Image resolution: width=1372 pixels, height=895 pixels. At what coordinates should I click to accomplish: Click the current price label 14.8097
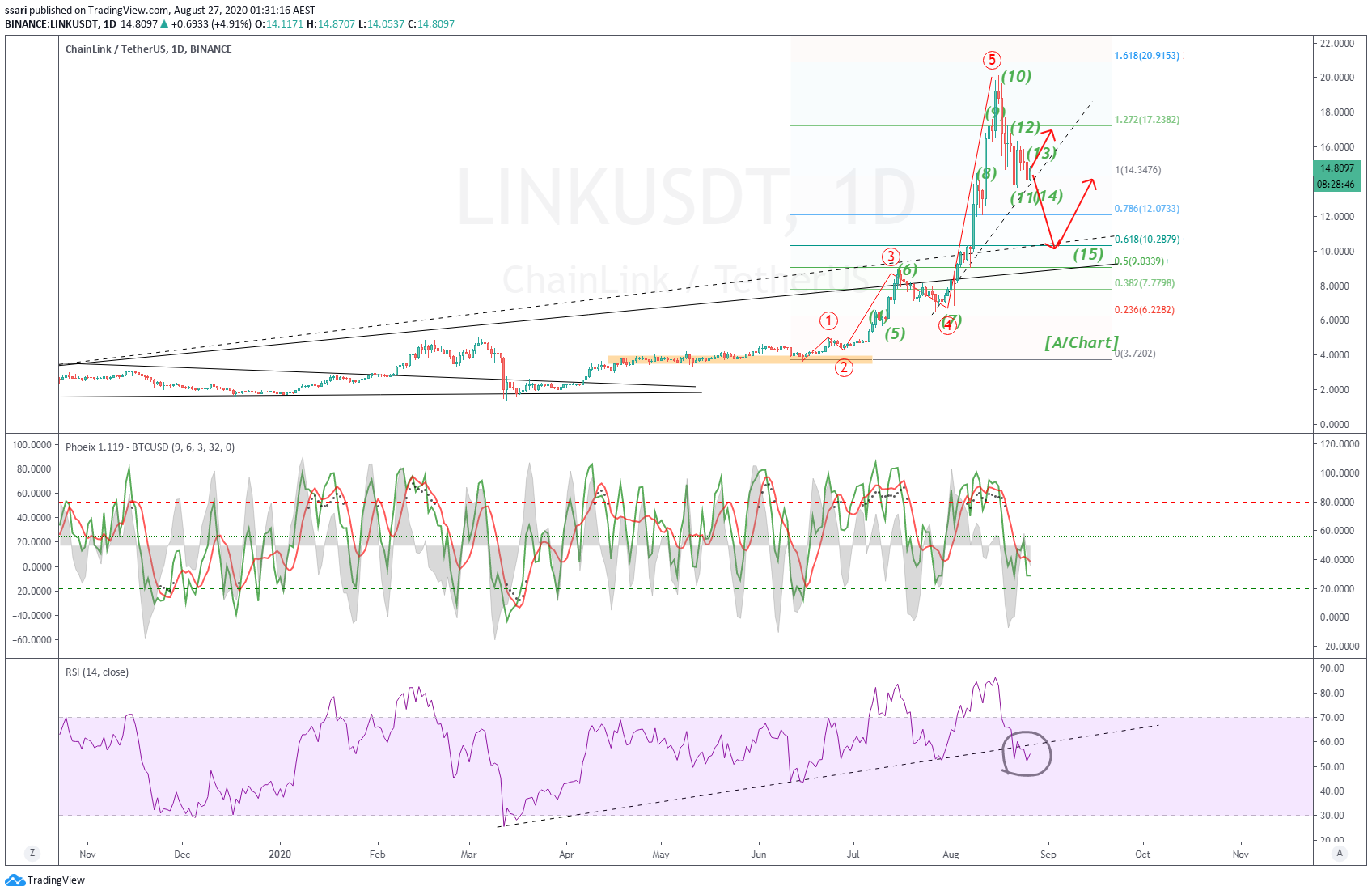click(x=1338, y=168)
